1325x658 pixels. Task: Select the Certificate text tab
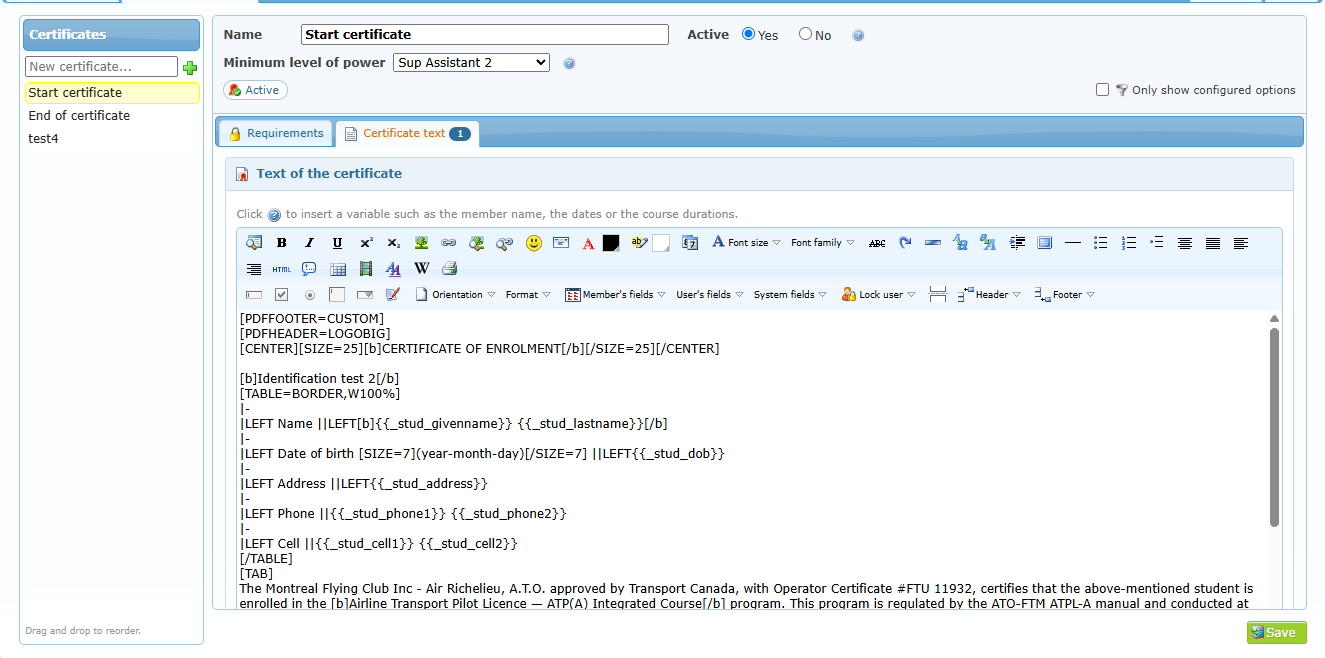[x=407, y=133]
